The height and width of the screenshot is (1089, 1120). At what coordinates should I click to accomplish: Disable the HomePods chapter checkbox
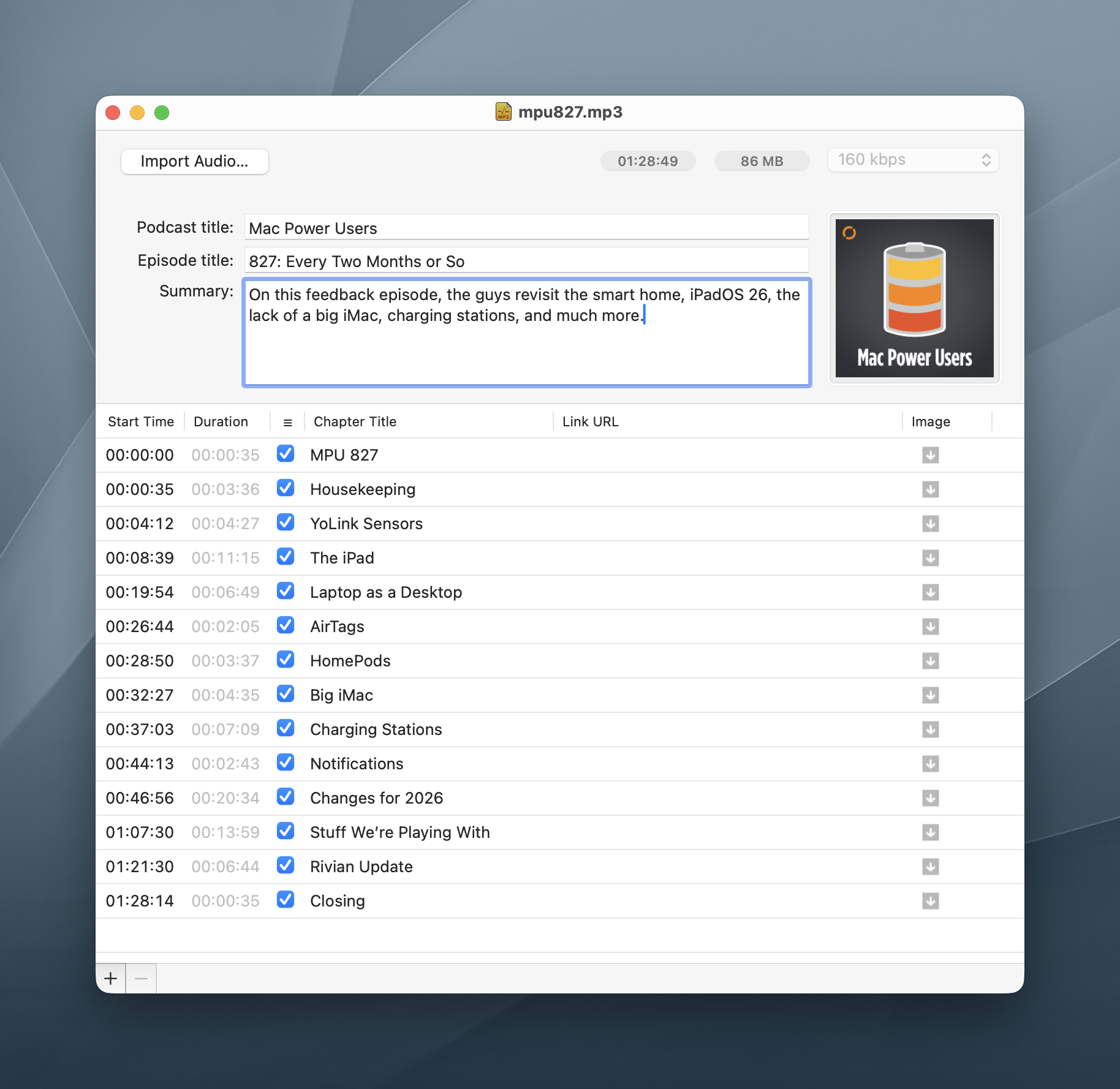click(286, 660)
